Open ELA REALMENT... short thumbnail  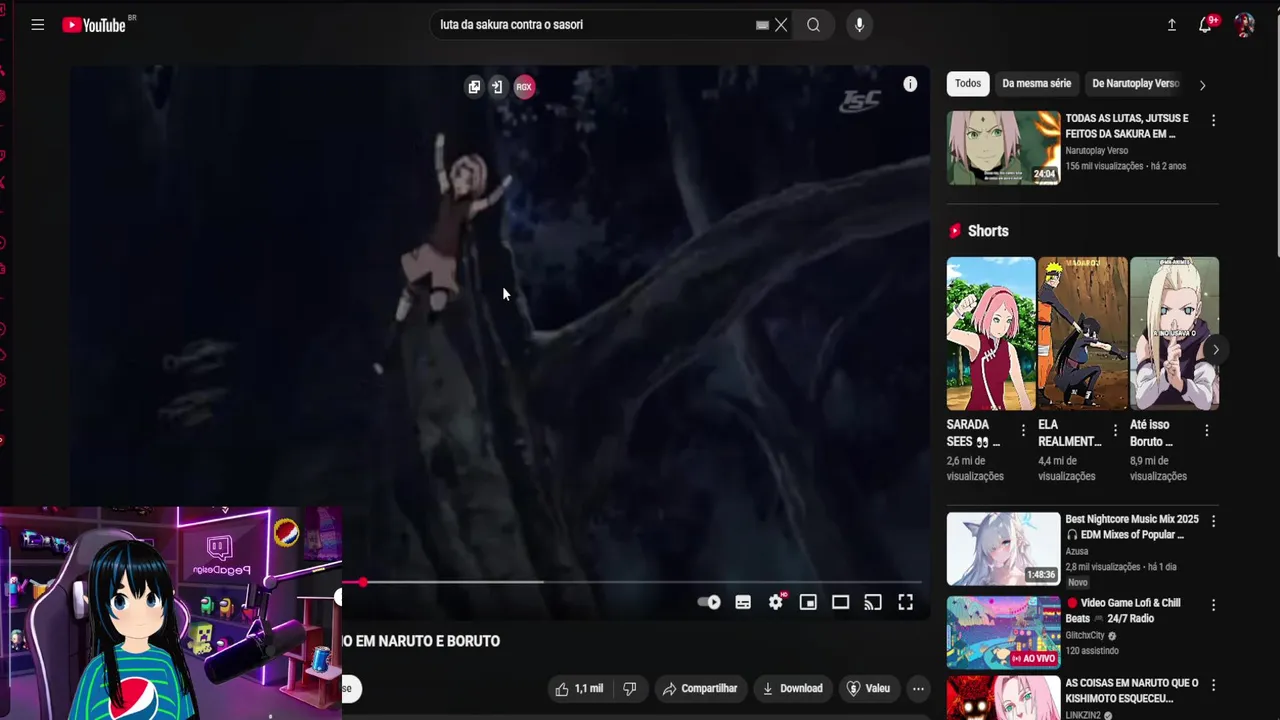(x=1083, y=334)
